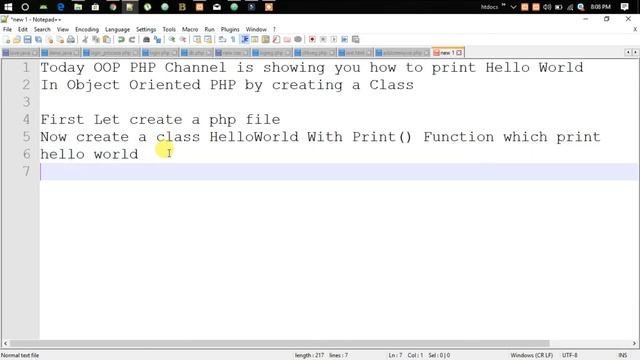Click the Zoom Out toolbar icon
This screenshot has width=640, height=360.
tap(183, 40)
